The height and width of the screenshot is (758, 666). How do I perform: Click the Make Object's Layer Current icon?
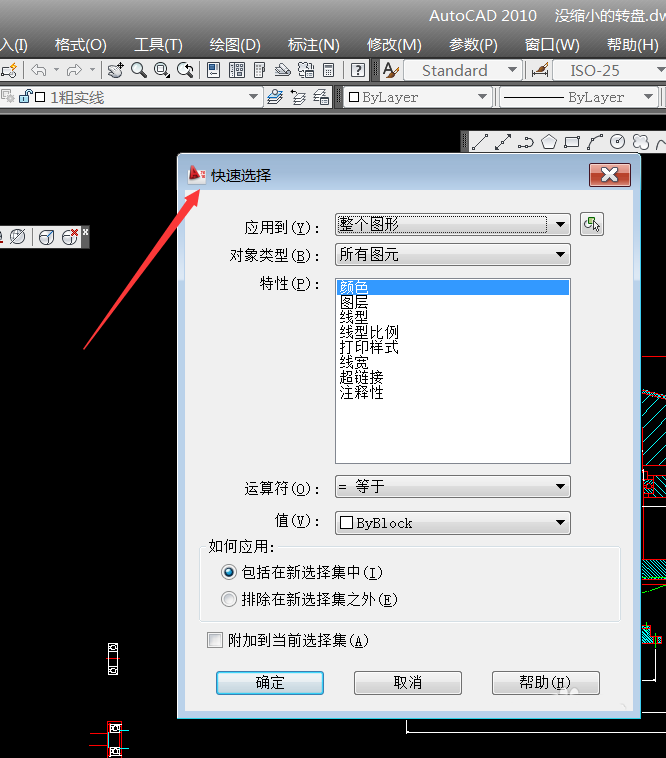(275, 97)
